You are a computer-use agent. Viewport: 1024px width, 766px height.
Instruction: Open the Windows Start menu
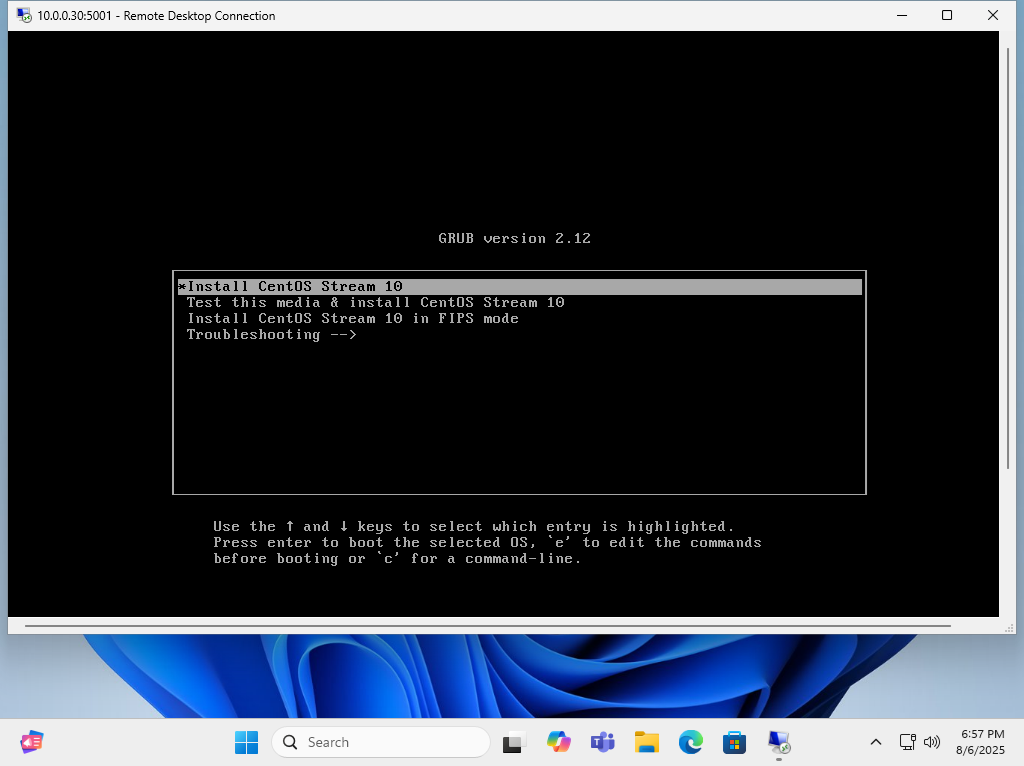tap(246, 742)
